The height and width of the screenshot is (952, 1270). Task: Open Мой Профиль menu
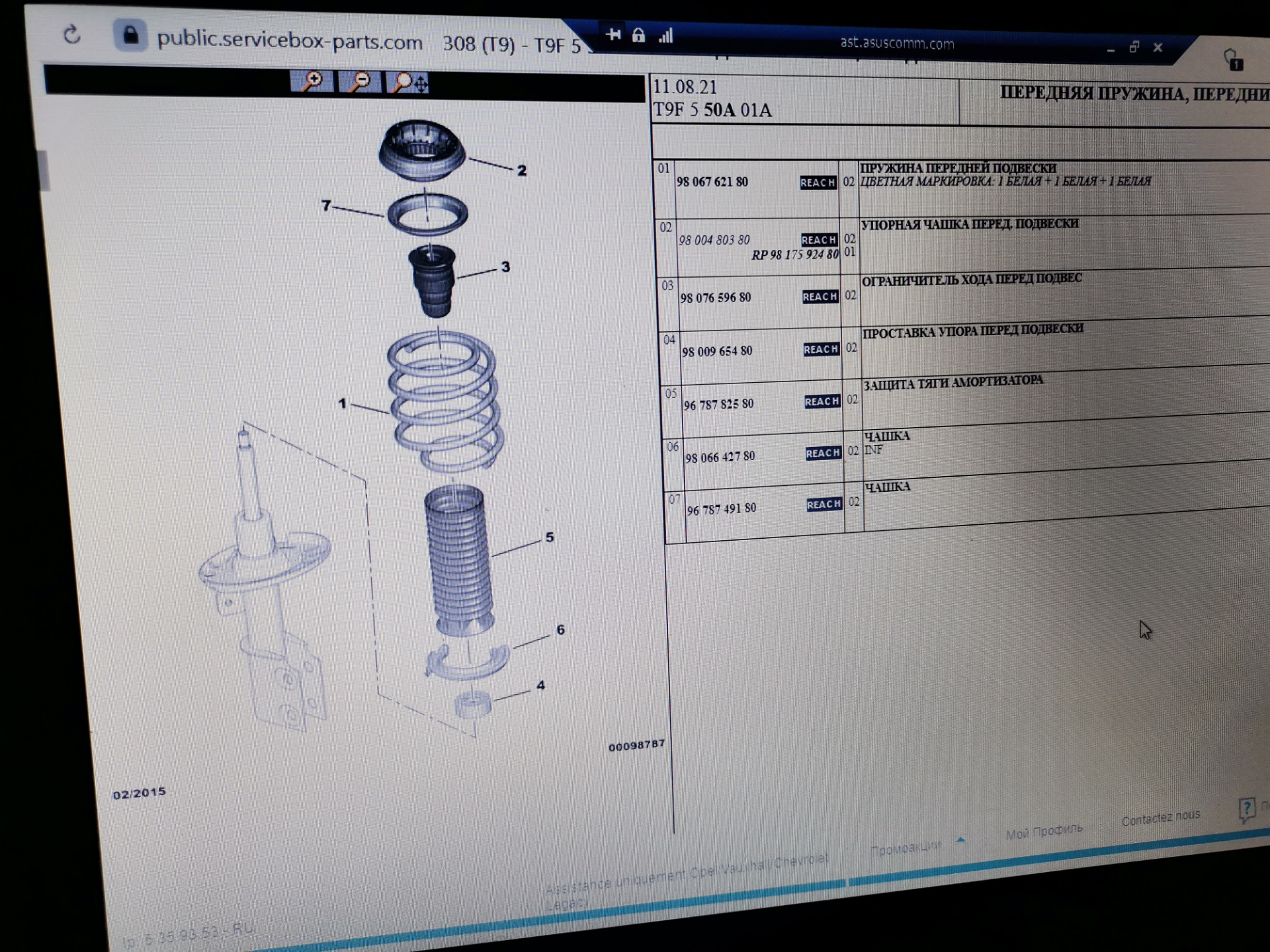[1044, 831]
